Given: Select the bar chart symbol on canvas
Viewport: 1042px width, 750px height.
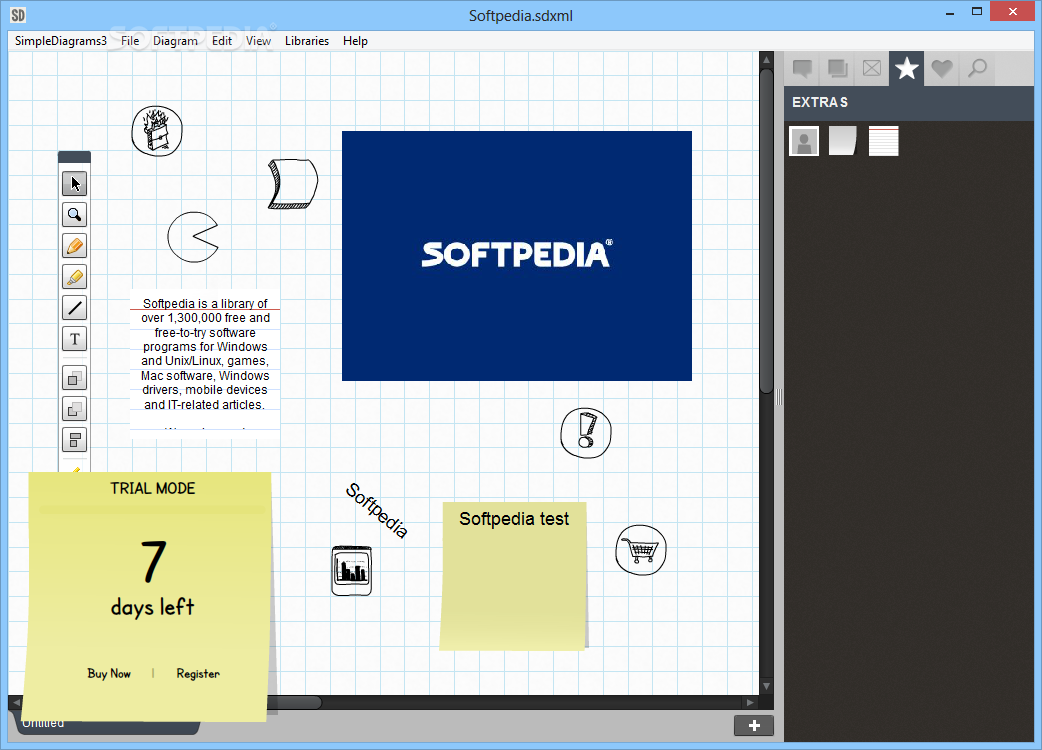Looking at the screenshot, I should pos(352,571).
